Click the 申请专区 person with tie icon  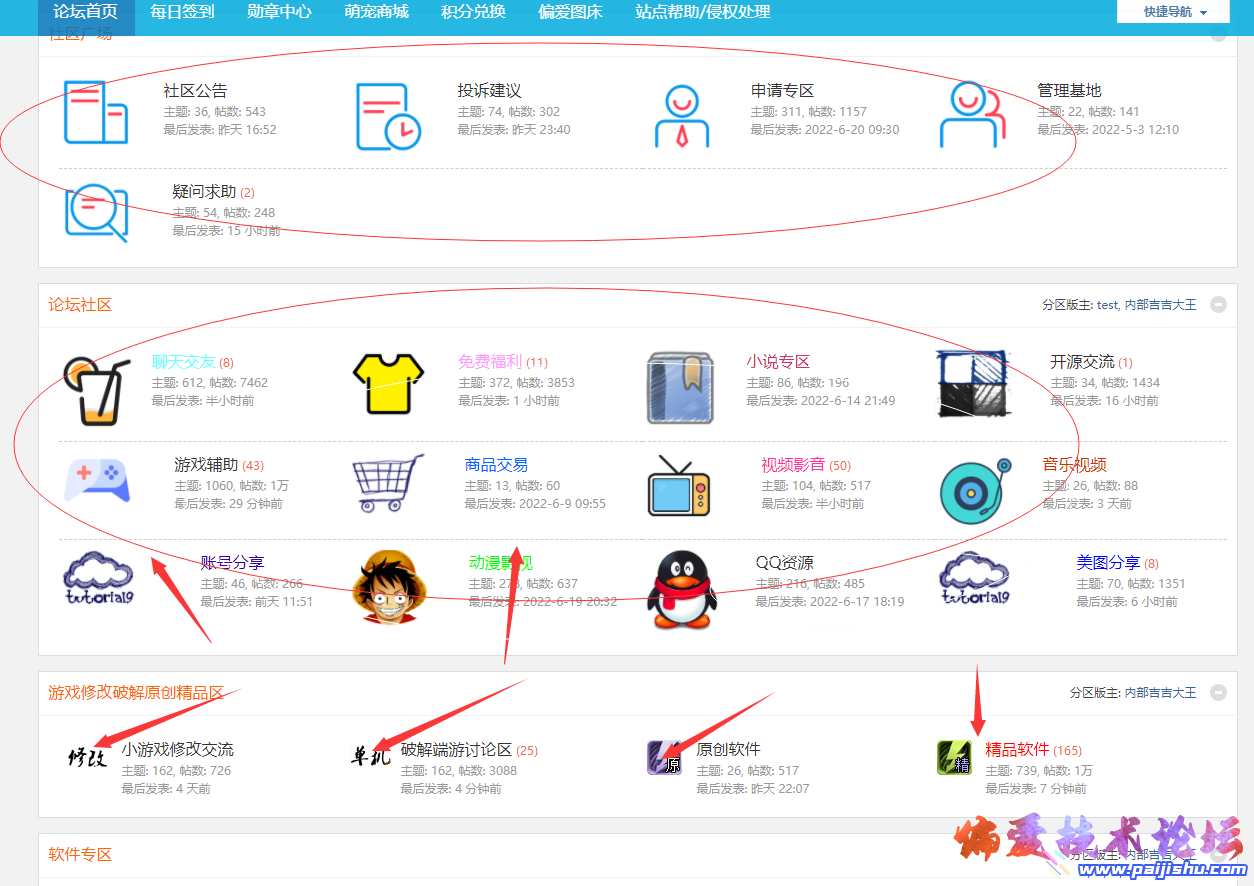pyautogui.click(x=682, y=116)
